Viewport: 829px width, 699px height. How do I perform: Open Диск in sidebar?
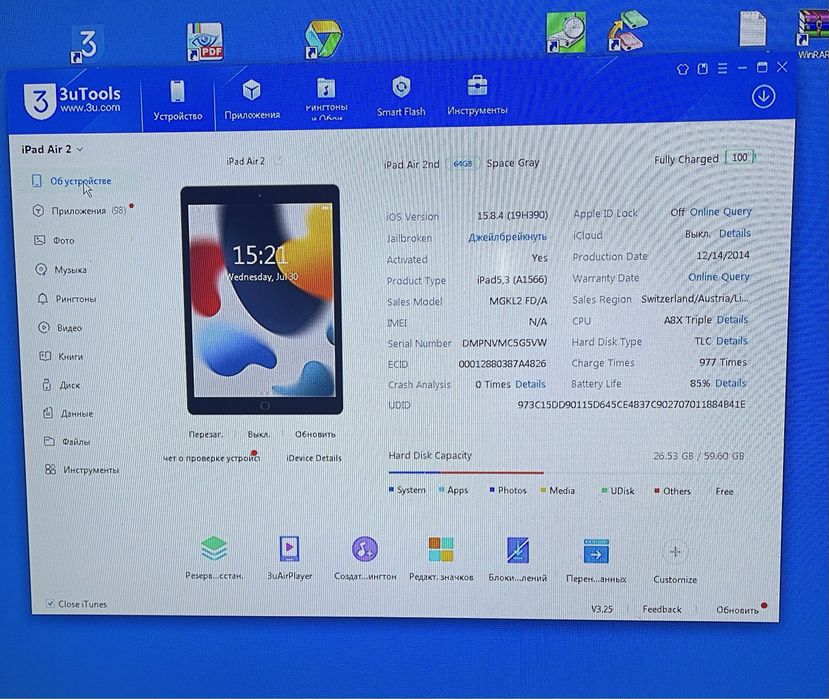61,385
